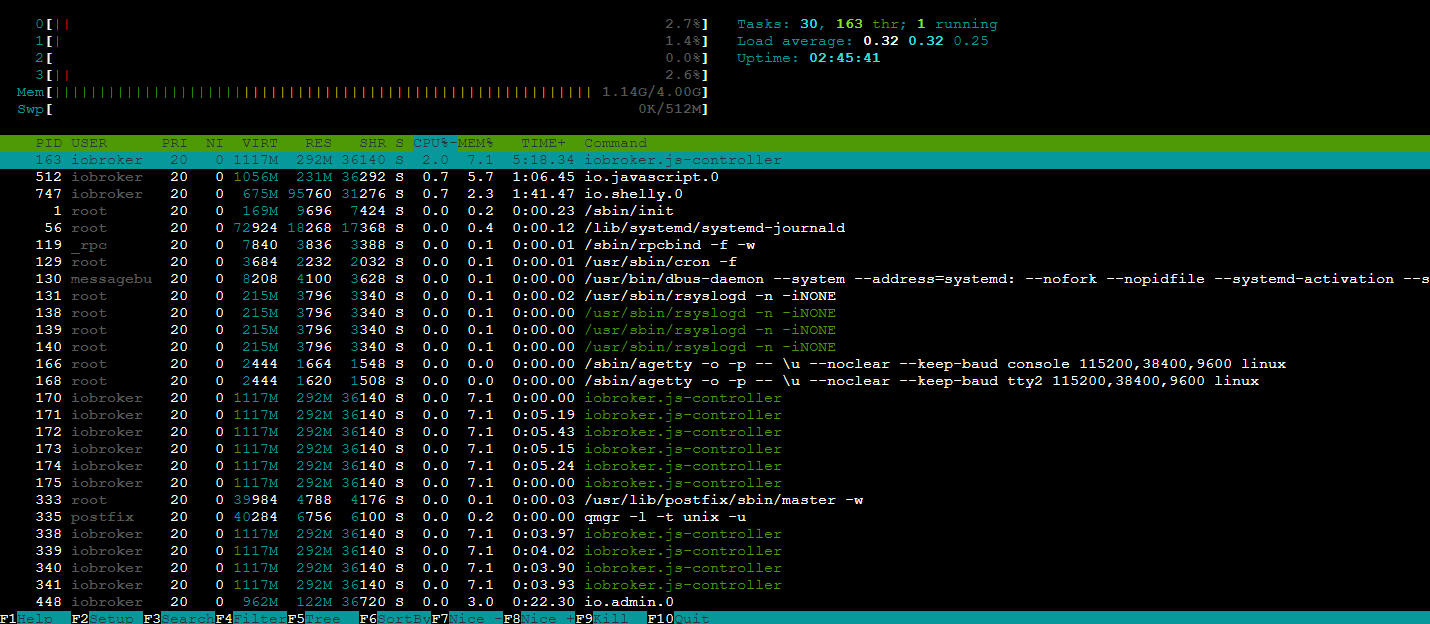
Task: Switch to F5 Tree view
Action: [x=323, y=619]
